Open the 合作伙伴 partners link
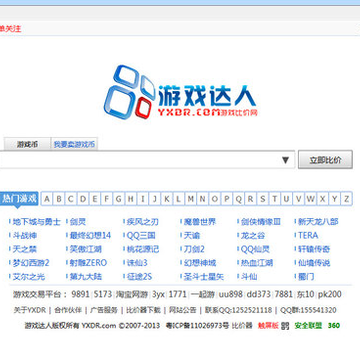The height and width of the screenshot is (360, 360). pyautogui.click(x=68, y=310)
